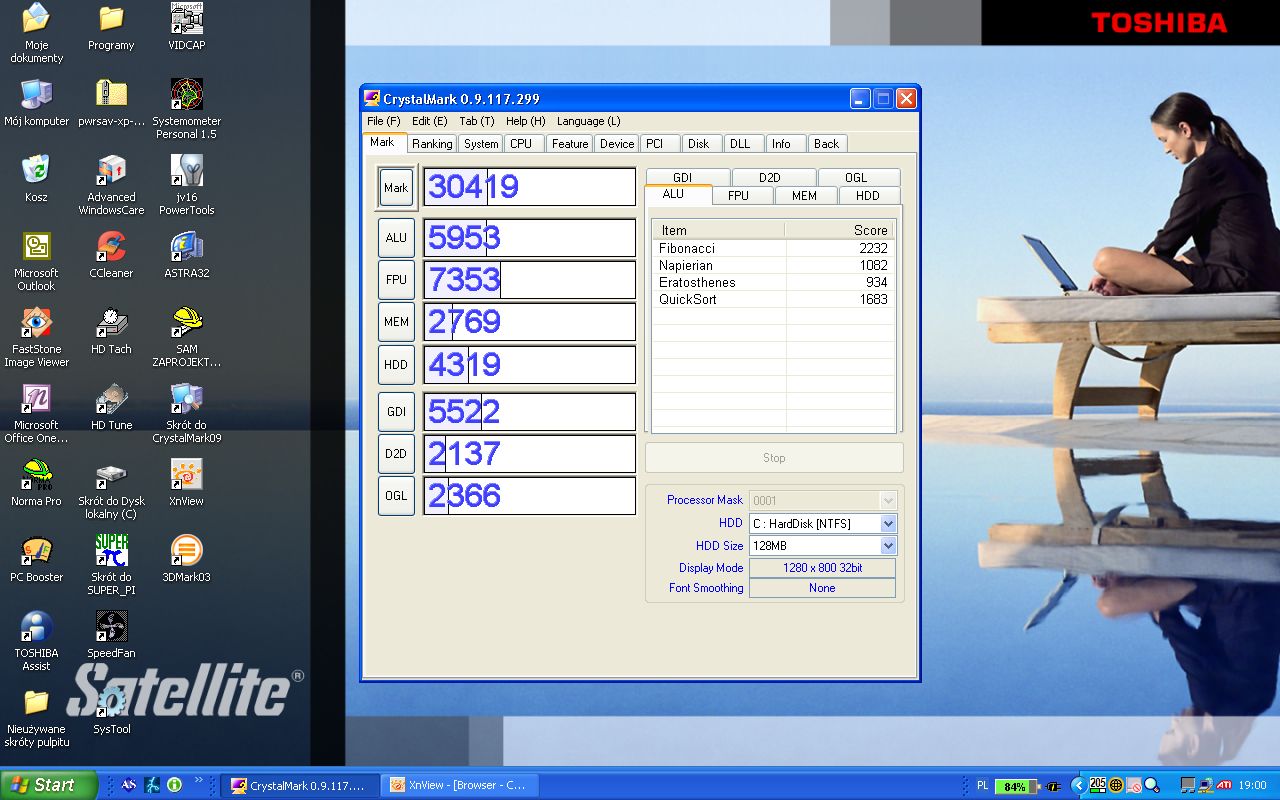Run the D2D benchmark button
This screenshot has height=800, width=1280.
click(396, 454)
